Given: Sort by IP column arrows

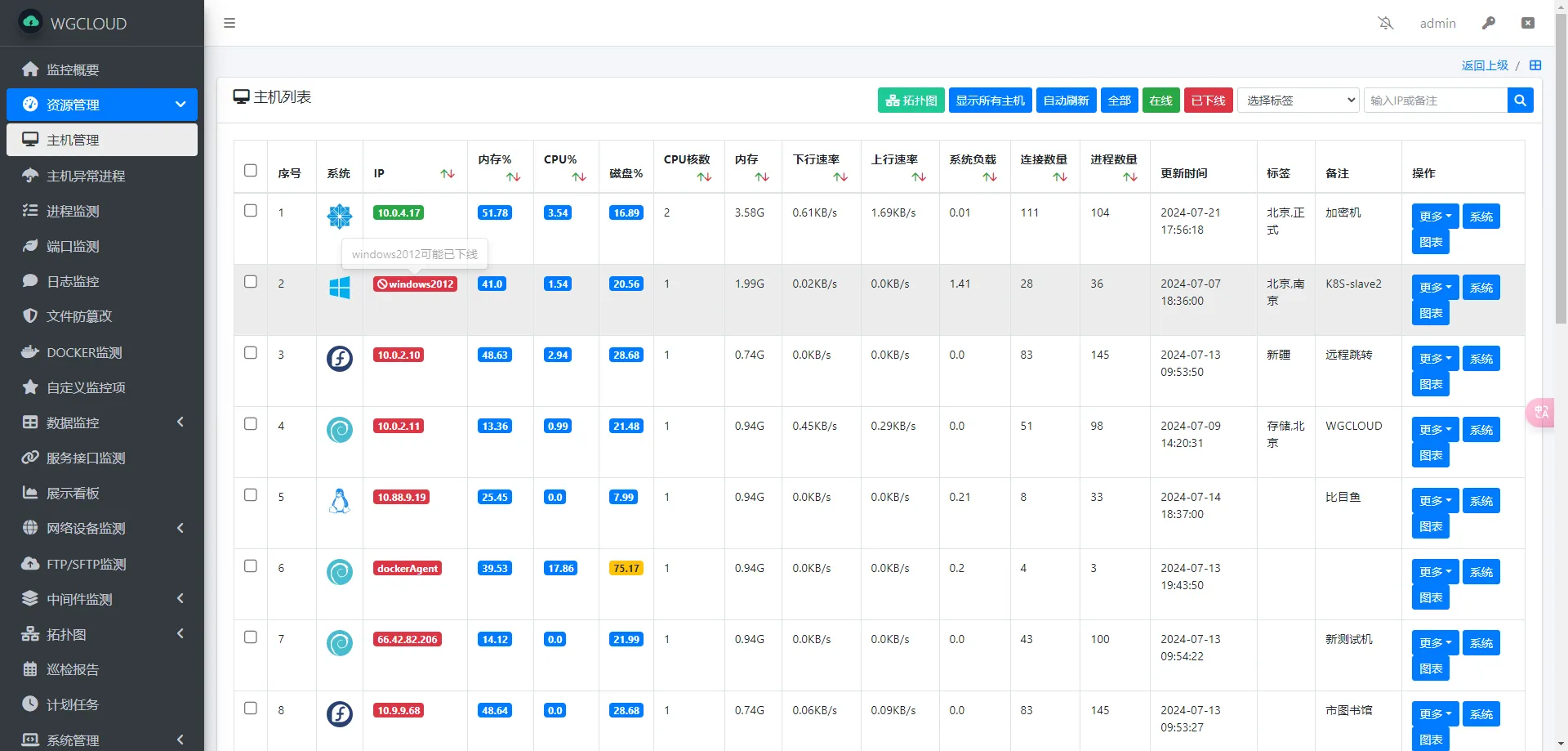Looking at the screenshot, I should point(448,173).
